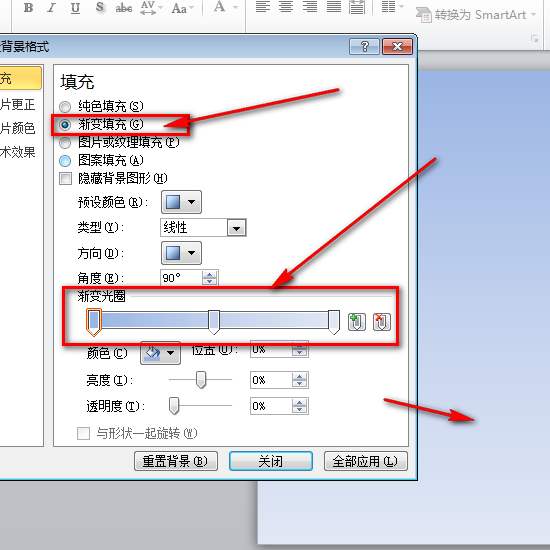Click the 透明度 percentage field

[x=270, y=406]
